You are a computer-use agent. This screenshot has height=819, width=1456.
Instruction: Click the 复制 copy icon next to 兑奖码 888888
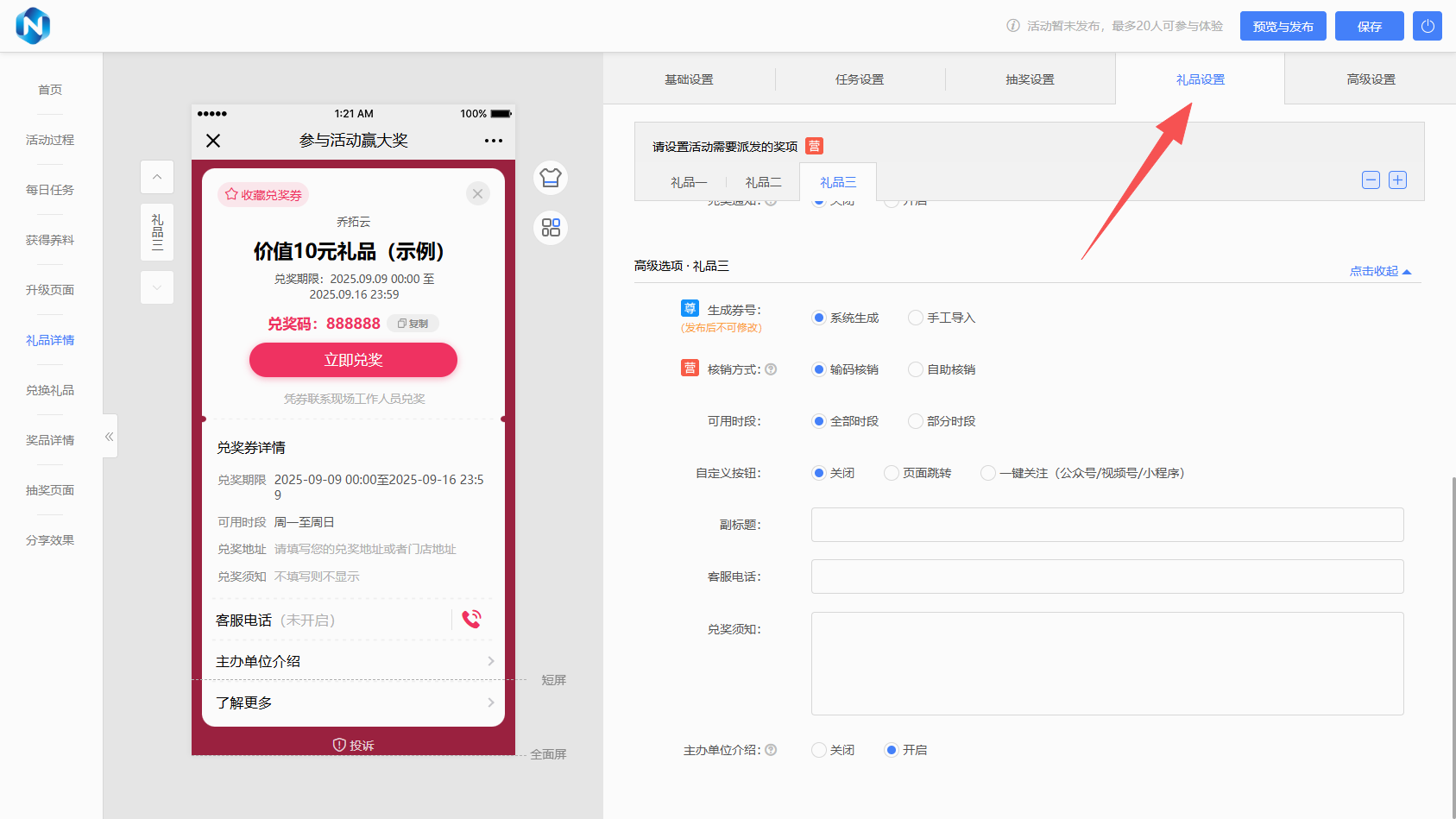click(x=413, y=323)
